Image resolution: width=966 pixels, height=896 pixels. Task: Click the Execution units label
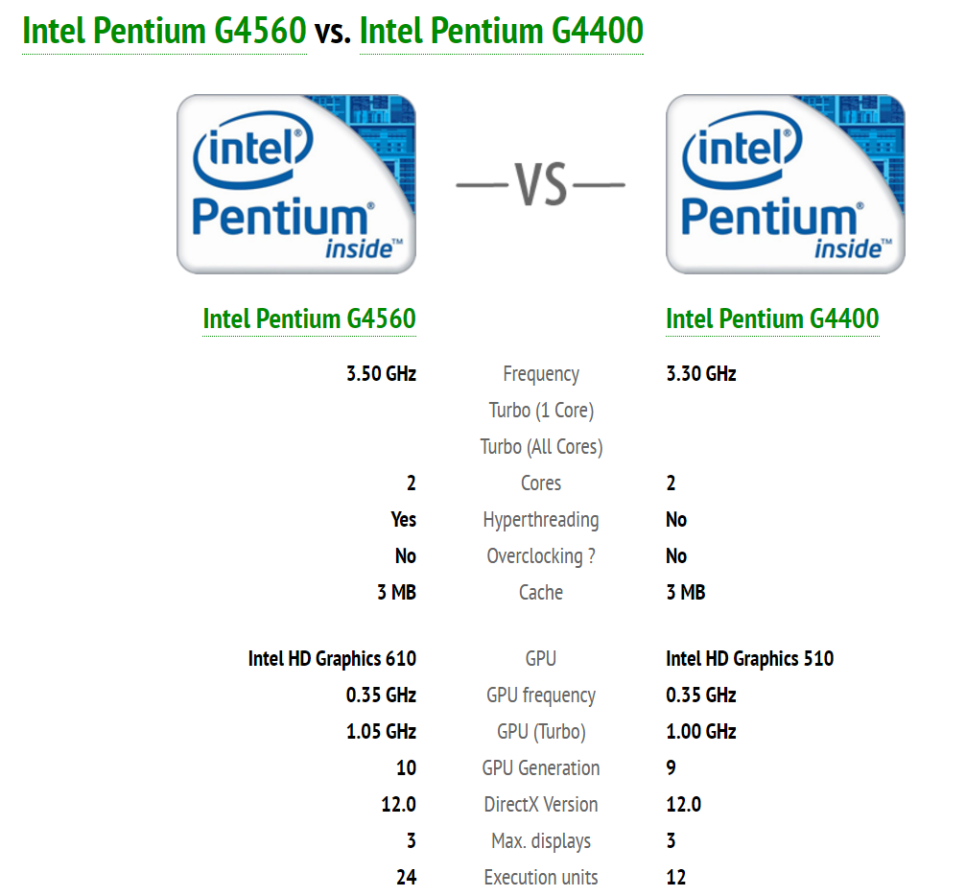(x=541, y=877)
